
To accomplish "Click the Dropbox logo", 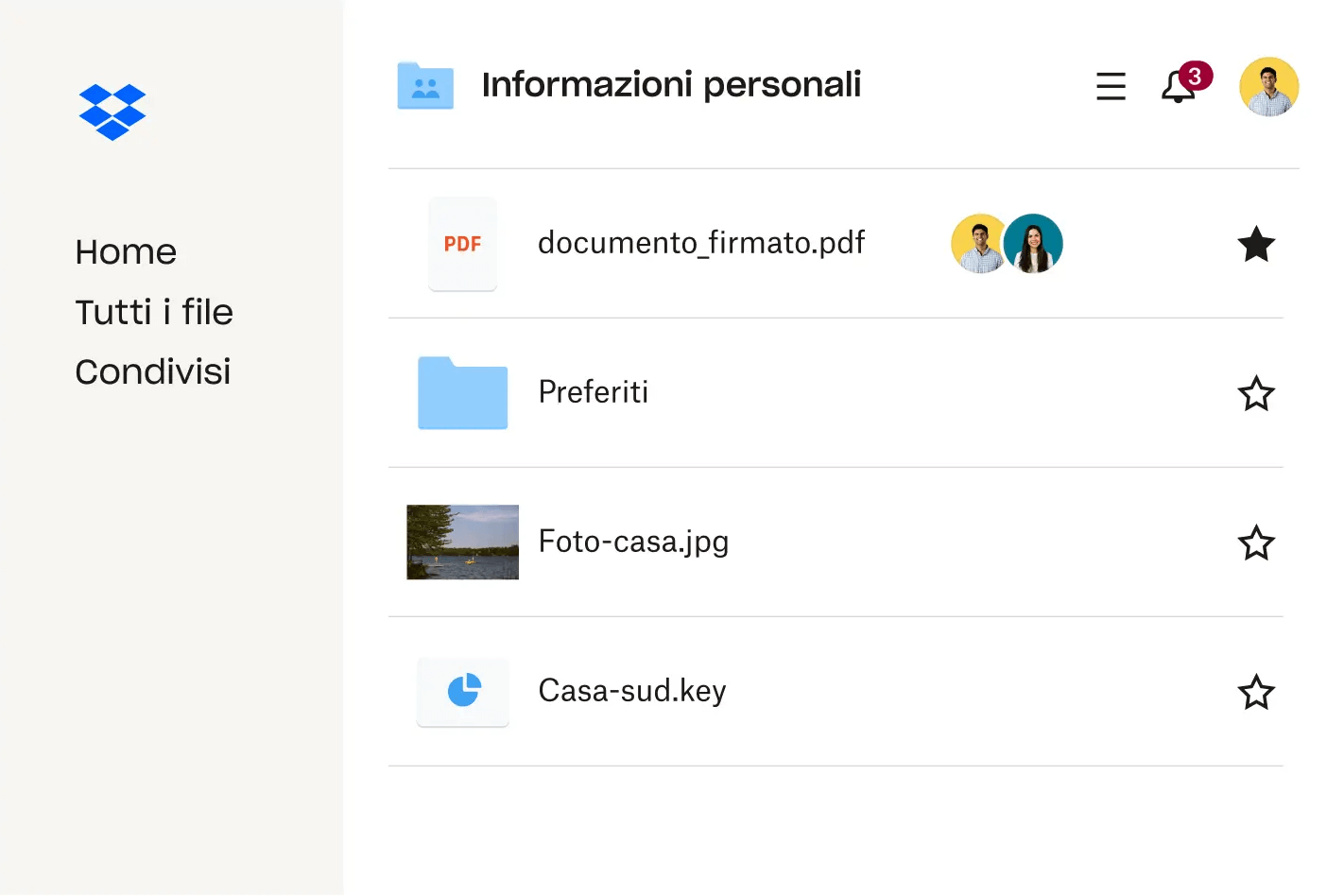I will (x=112, y=112).
